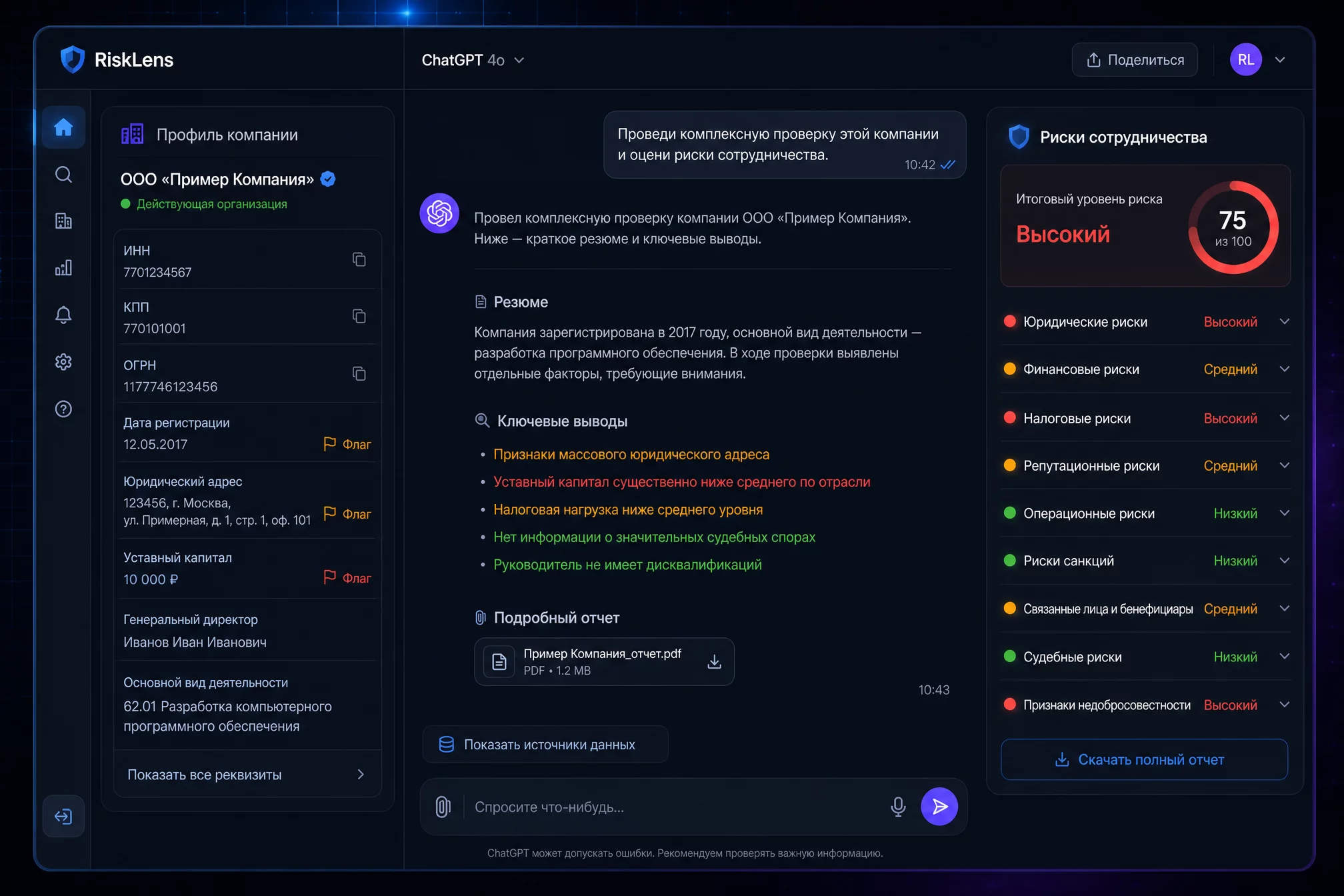Click the Резюме section heading

520,302
